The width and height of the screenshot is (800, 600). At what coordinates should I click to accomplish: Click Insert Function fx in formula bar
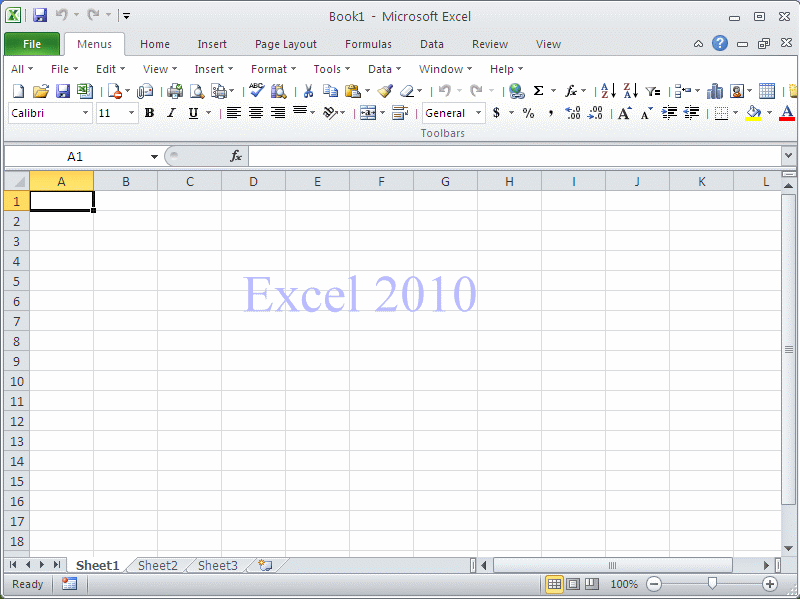point(236,156)
